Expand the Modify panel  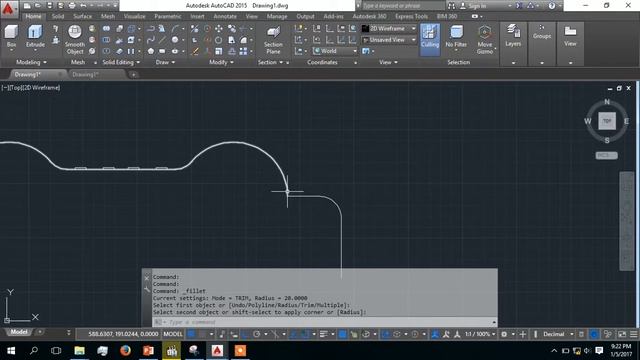(x=221, y=62)
